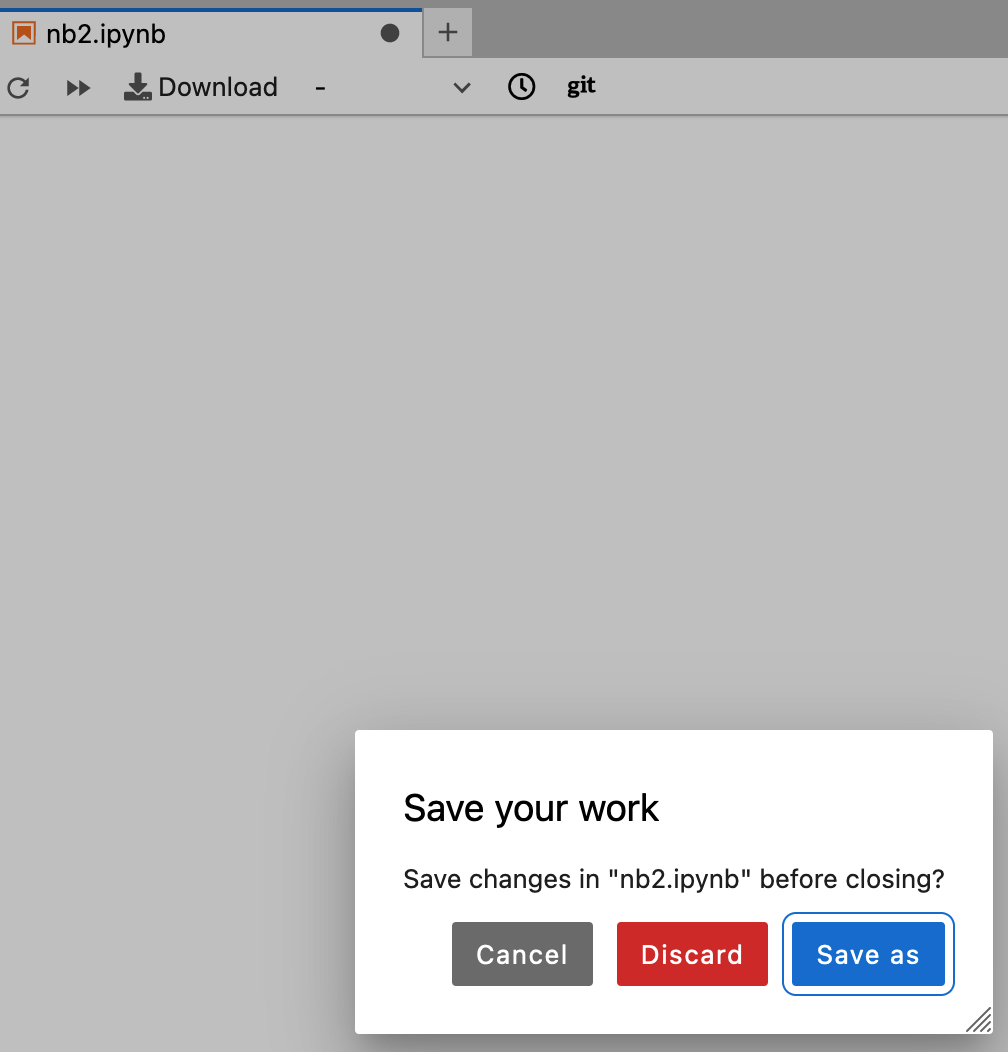
Task: Cancel closing the notebook
Action: [x=522, y=954]
